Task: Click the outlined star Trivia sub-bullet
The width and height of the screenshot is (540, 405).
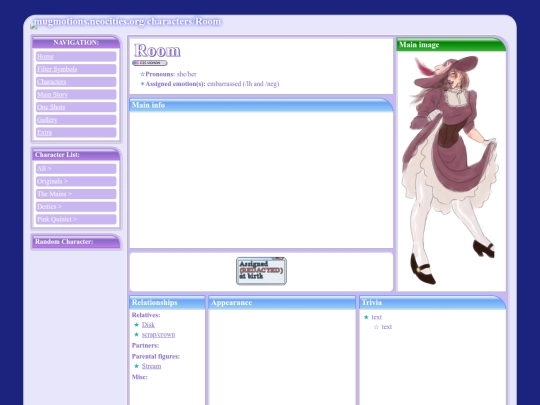Action: point(376,327)
